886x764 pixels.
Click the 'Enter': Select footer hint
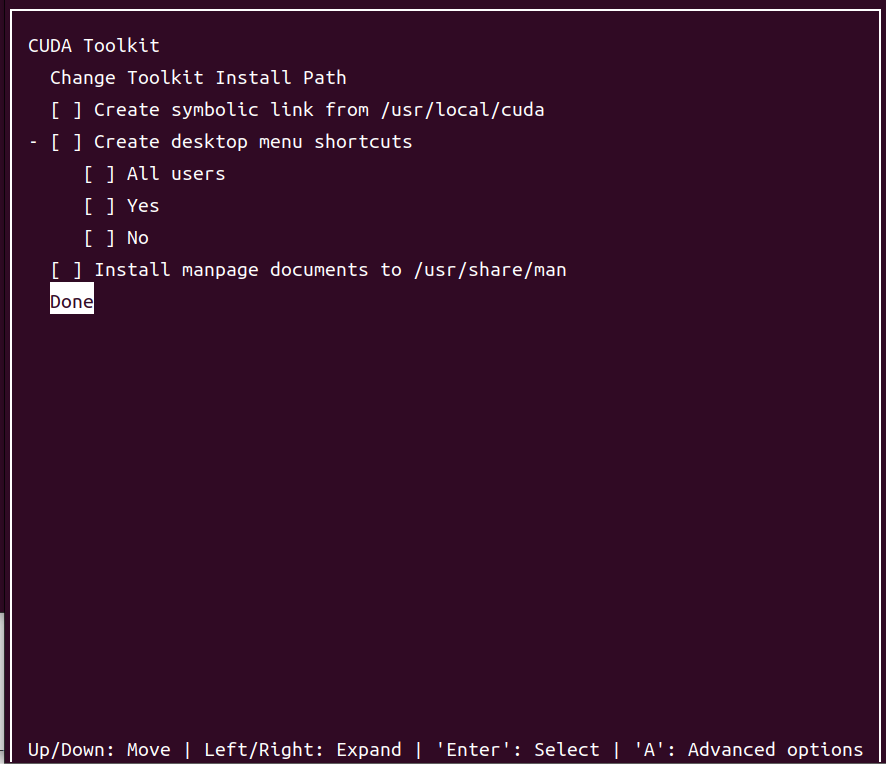[x=518, y=750]
